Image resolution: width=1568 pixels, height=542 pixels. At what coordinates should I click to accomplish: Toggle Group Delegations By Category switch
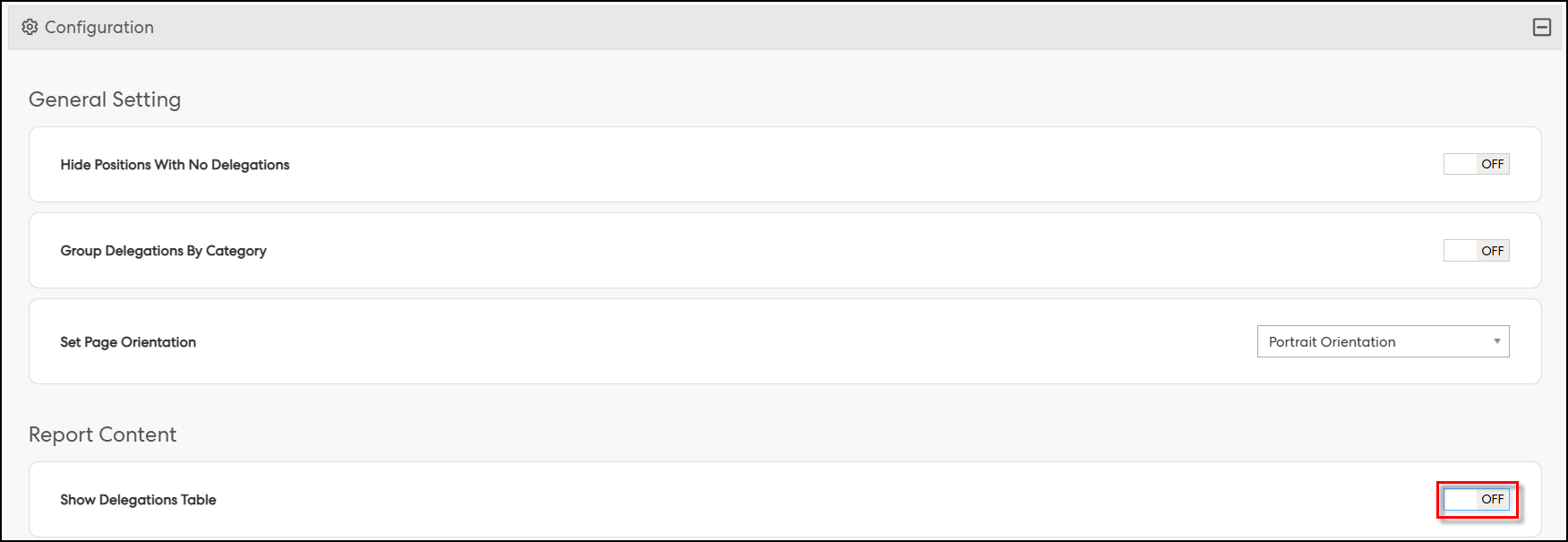[x=1476, y=251]
